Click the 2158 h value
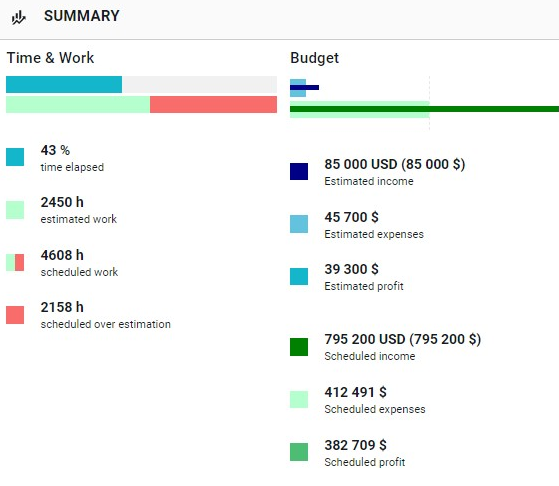 [62, 307]
